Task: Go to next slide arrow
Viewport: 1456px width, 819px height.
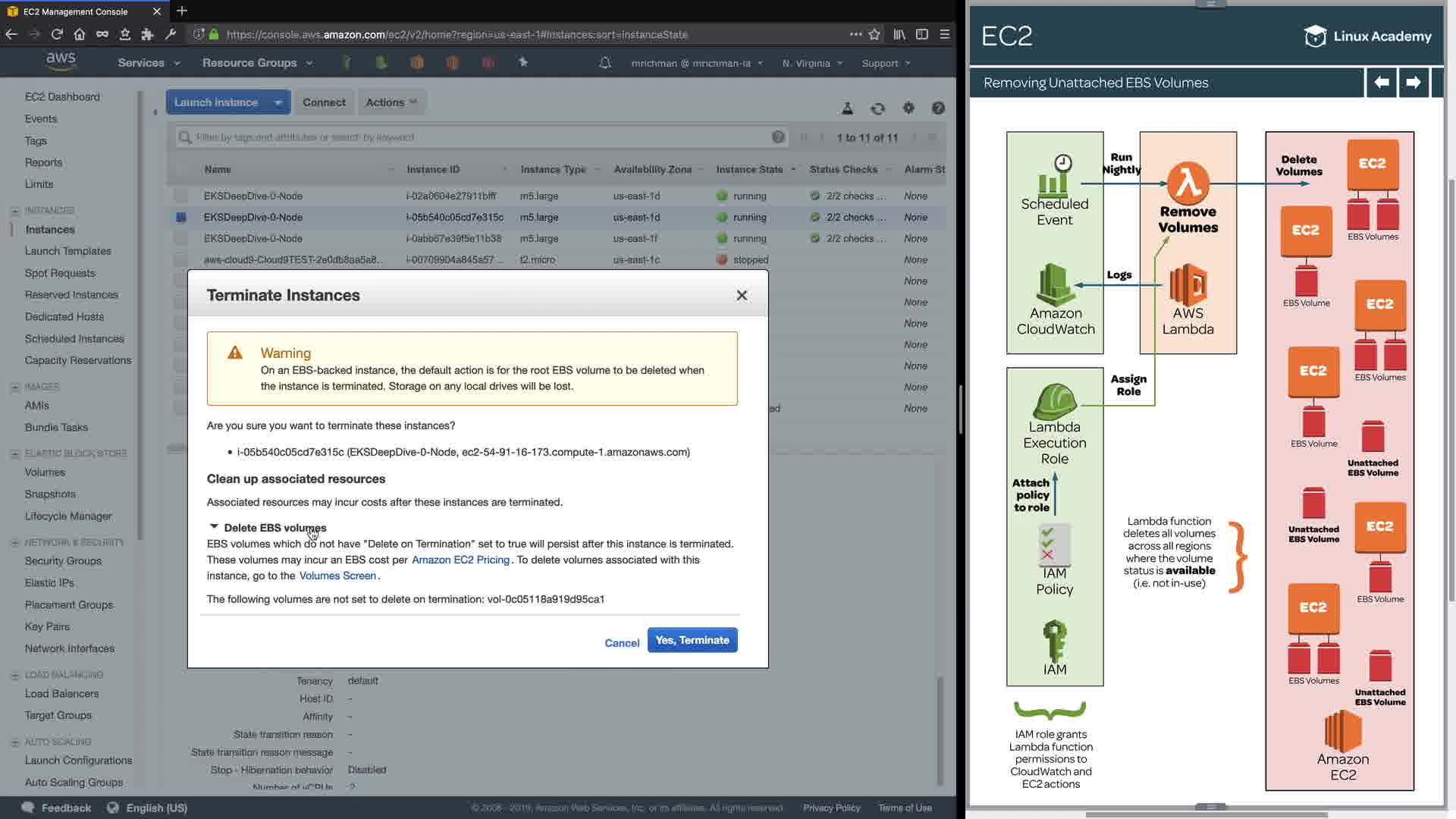Action: click(1413, 82)
